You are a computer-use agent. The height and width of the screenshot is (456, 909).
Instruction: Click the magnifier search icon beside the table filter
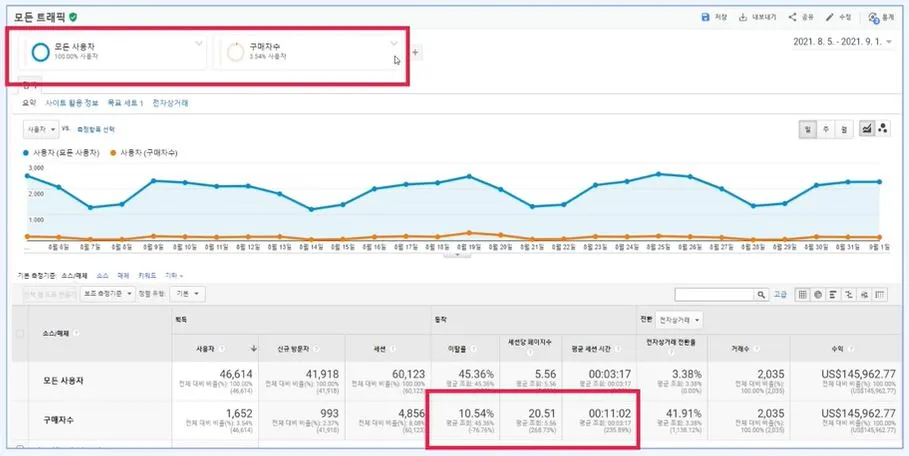pyautogui.click(x=762, y=295)
